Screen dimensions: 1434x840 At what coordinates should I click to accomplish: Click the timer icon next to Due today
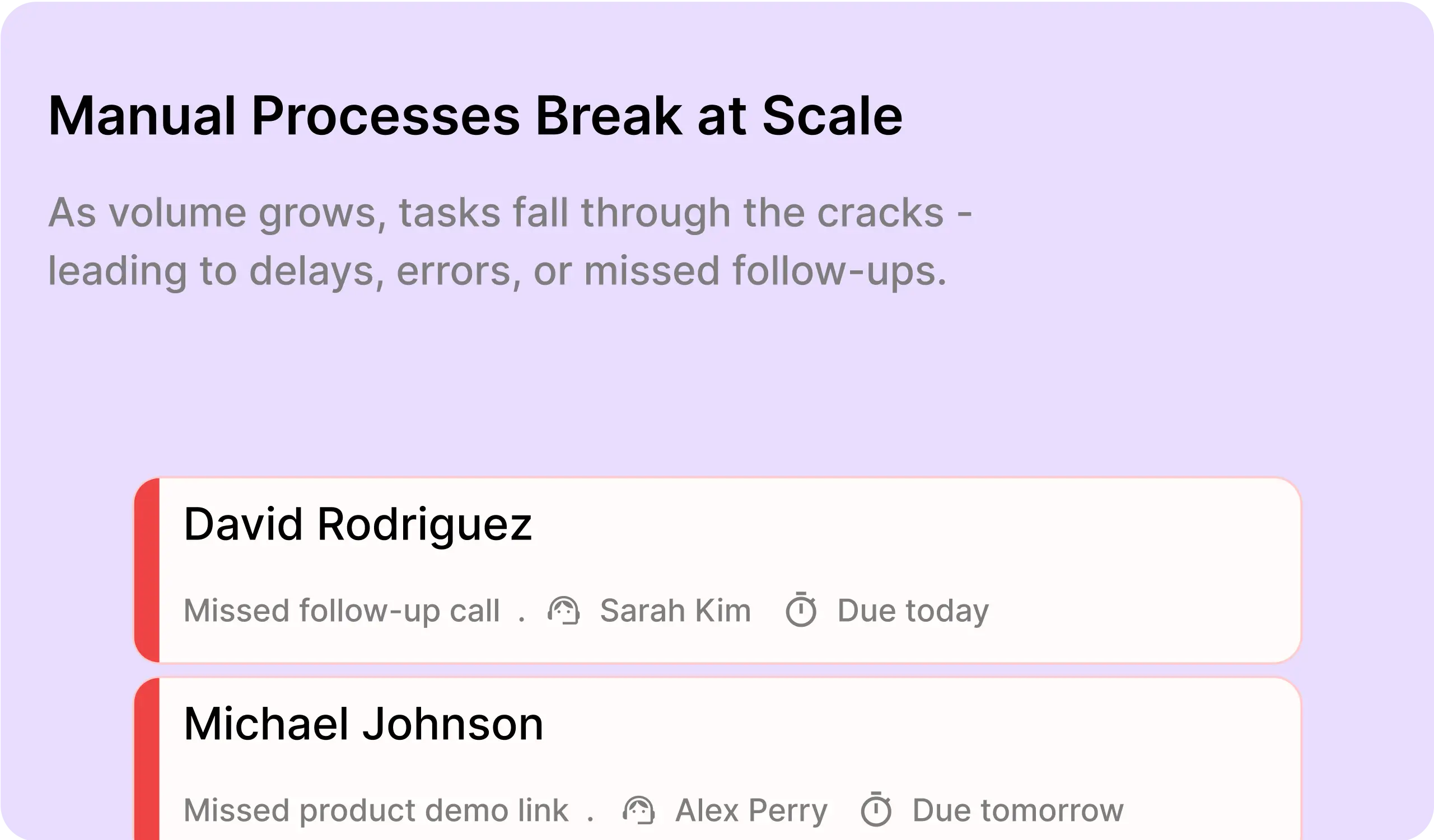pos(801,609)
